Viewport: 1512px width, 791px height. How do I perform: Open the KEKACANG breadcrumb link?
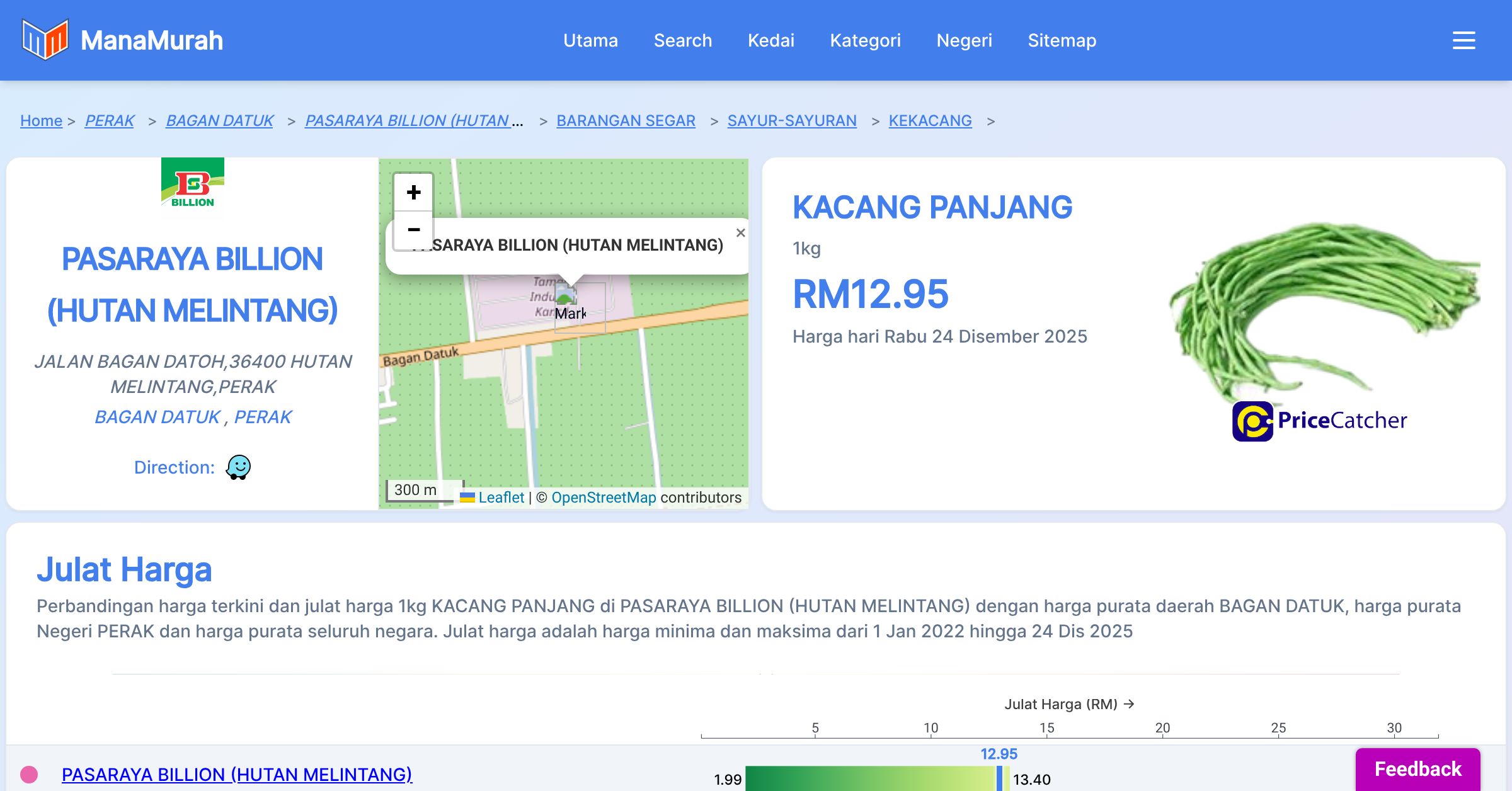[x=930, y=120]
